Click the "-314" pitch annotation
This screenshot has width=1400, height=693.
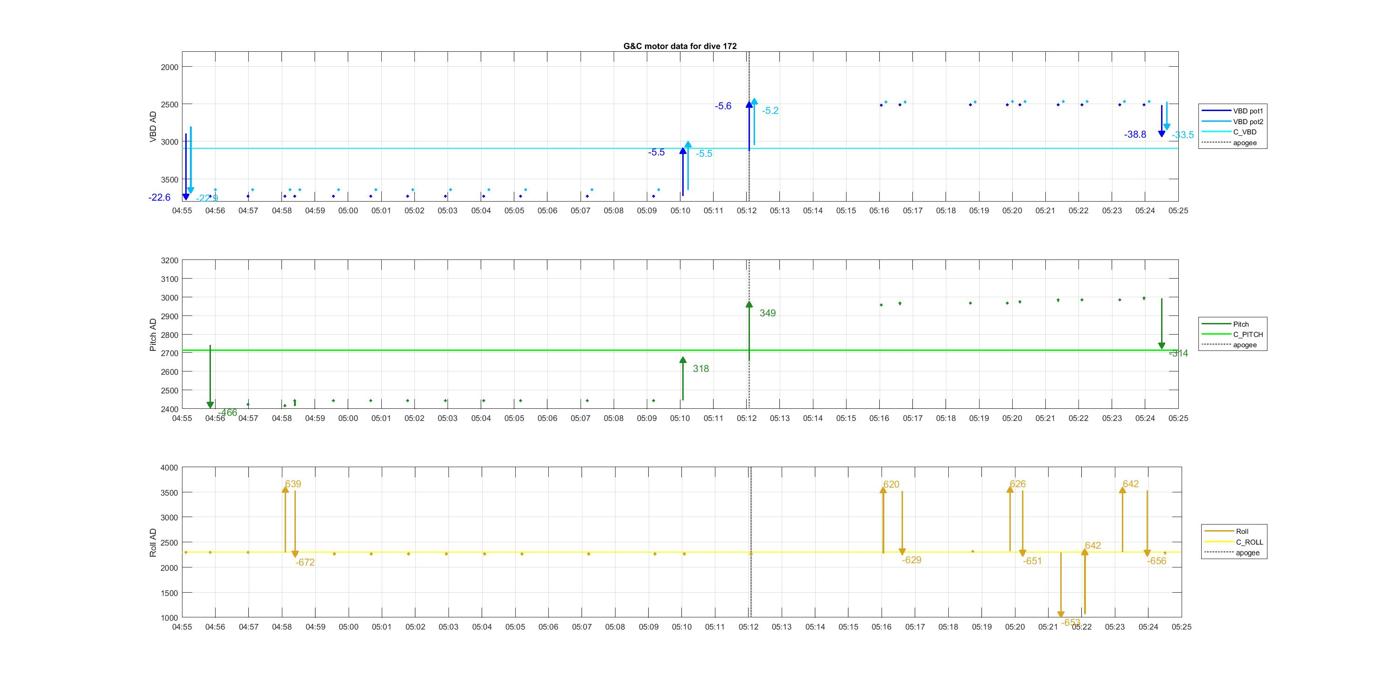coord(1178,353)
